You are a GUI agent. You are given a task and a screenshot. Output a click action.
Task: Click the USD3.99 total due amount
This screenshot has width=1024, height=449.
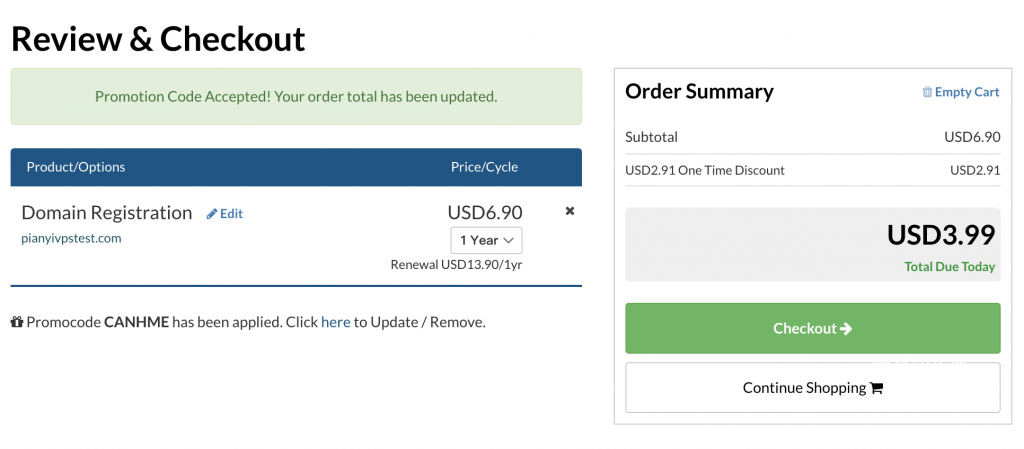coord(940,235)
